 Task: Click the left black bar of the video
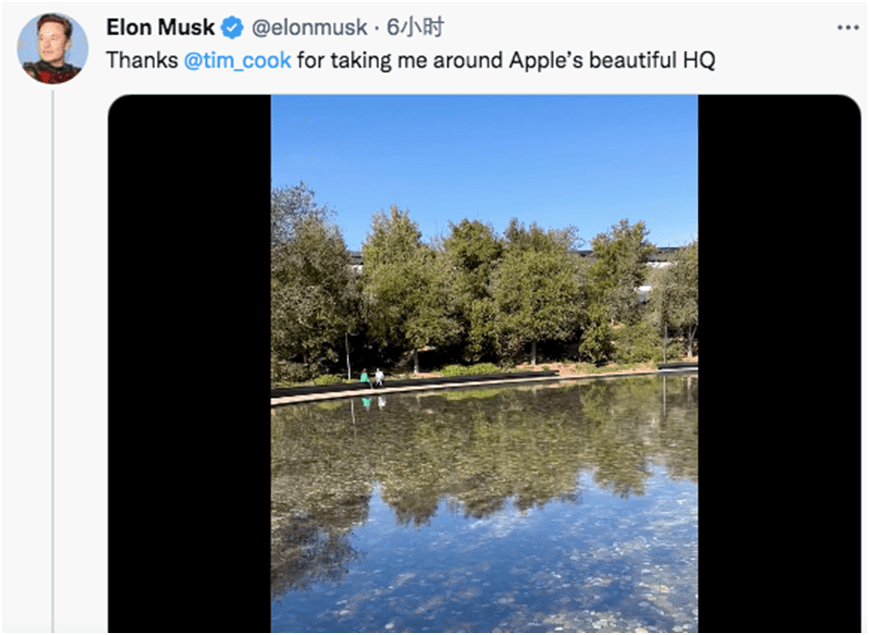[x=189, y=363]
